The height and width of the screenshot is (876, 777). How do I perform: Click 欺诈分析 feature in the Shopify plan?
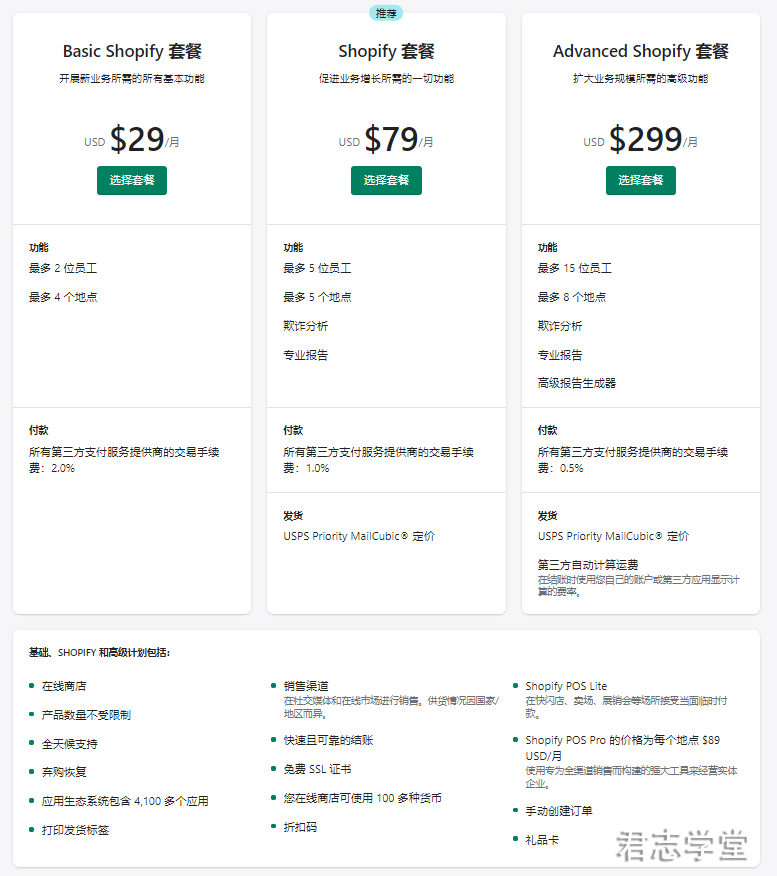pos(306,326)
